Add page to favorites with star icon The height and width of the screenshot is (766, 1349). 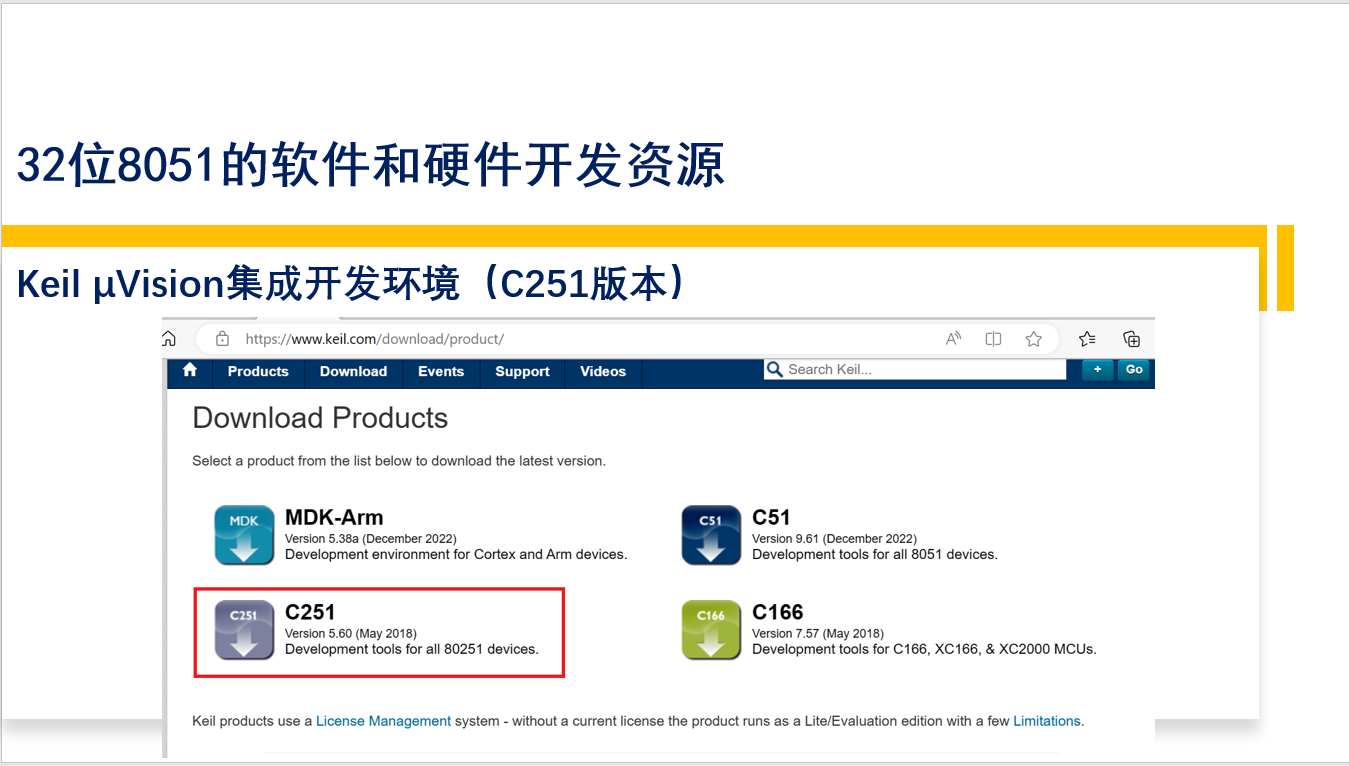click(1034, 339)
